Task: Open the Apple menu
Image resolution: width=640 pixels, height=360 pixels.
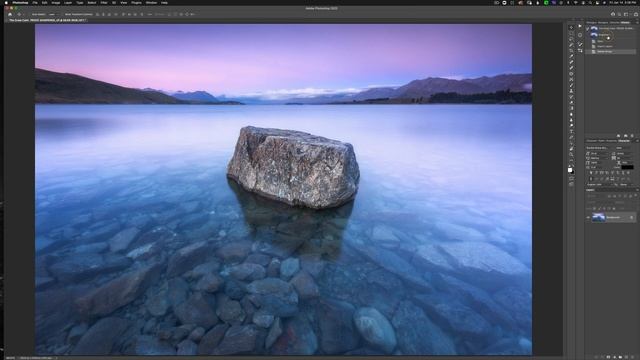Action: [6, 2]
